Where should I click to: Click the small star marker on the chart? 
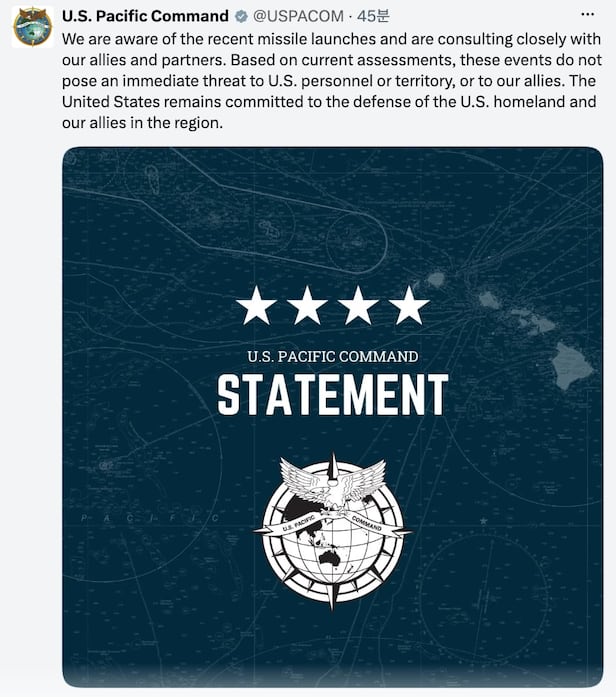(x=484, y=521)
